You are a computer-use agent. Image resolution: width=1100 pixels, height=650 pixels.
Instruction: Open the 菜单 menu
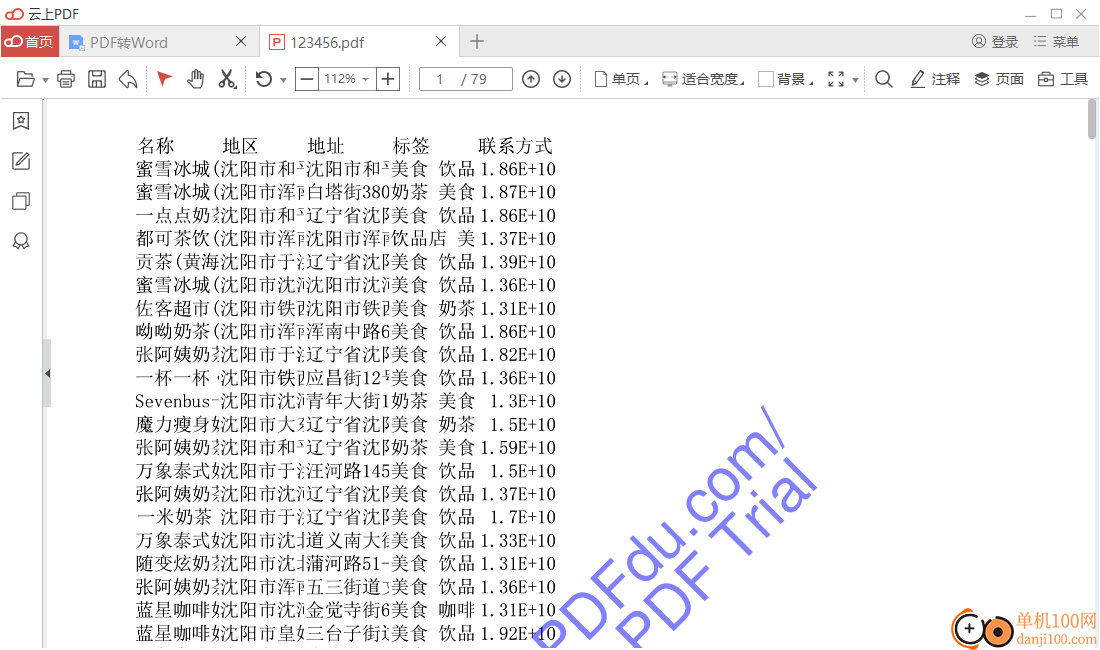click(1056, 42)
